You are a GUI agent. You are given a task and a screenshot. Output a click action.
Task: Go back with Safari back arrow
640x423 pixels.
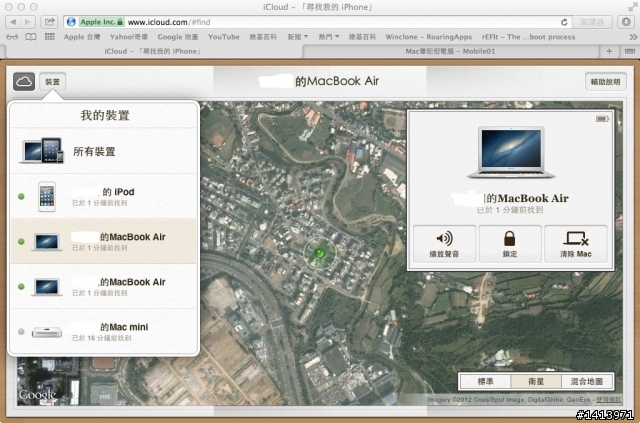click(13, 22)
